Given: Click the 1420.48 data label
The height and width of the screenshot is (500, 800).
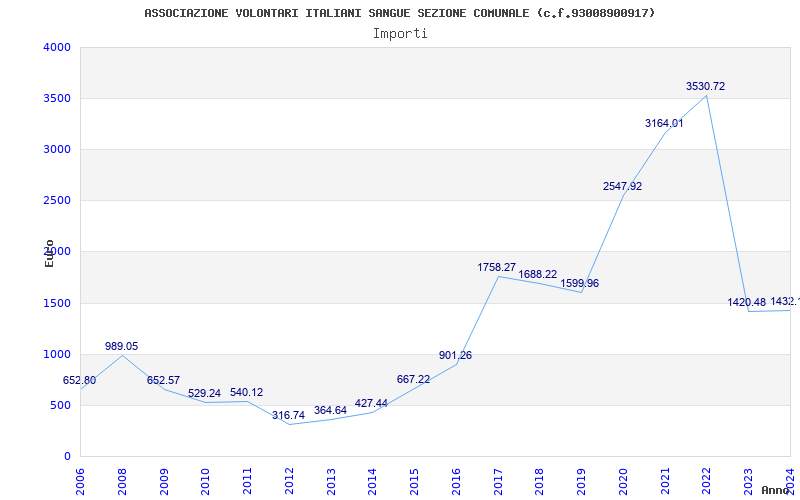Looking at the screenshot, I should click(747, 303).
